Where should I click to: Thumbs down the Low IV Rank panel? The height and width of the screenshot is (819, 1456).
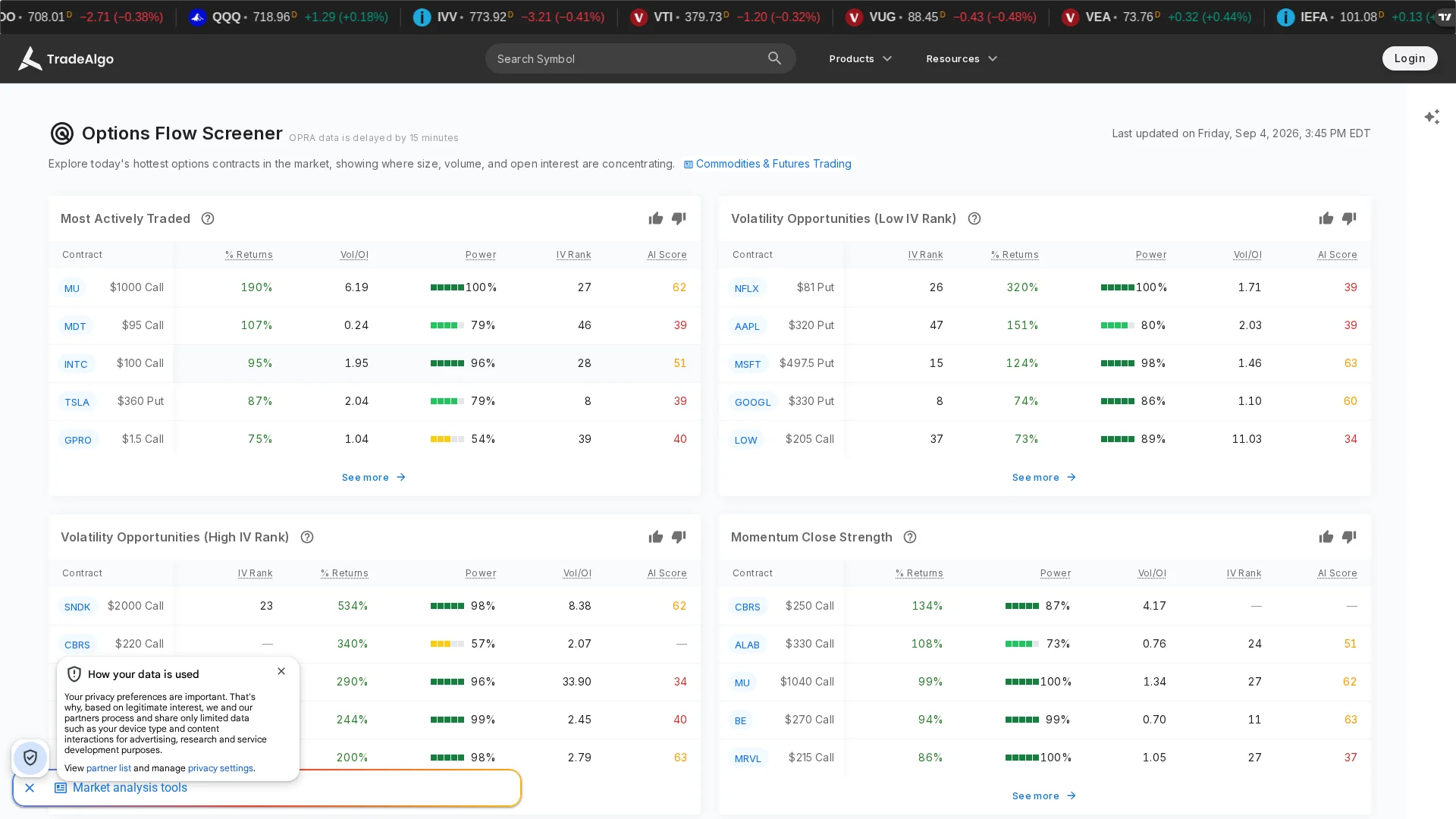tap(1349, 218)
